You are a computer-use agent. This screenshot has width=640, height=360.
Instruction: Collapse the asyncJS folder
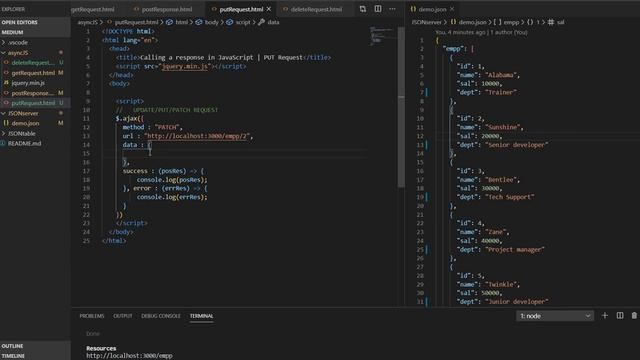tap(18, 53)
